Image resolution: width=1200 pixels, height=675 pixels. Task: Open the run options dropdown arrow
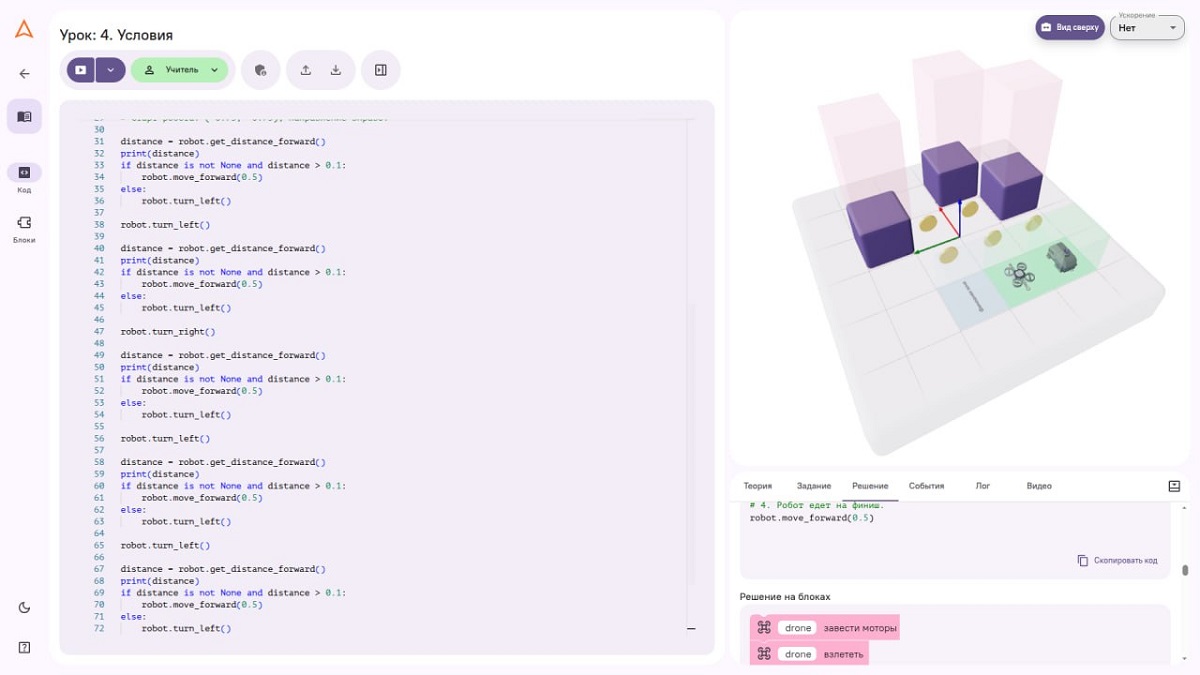110,70
